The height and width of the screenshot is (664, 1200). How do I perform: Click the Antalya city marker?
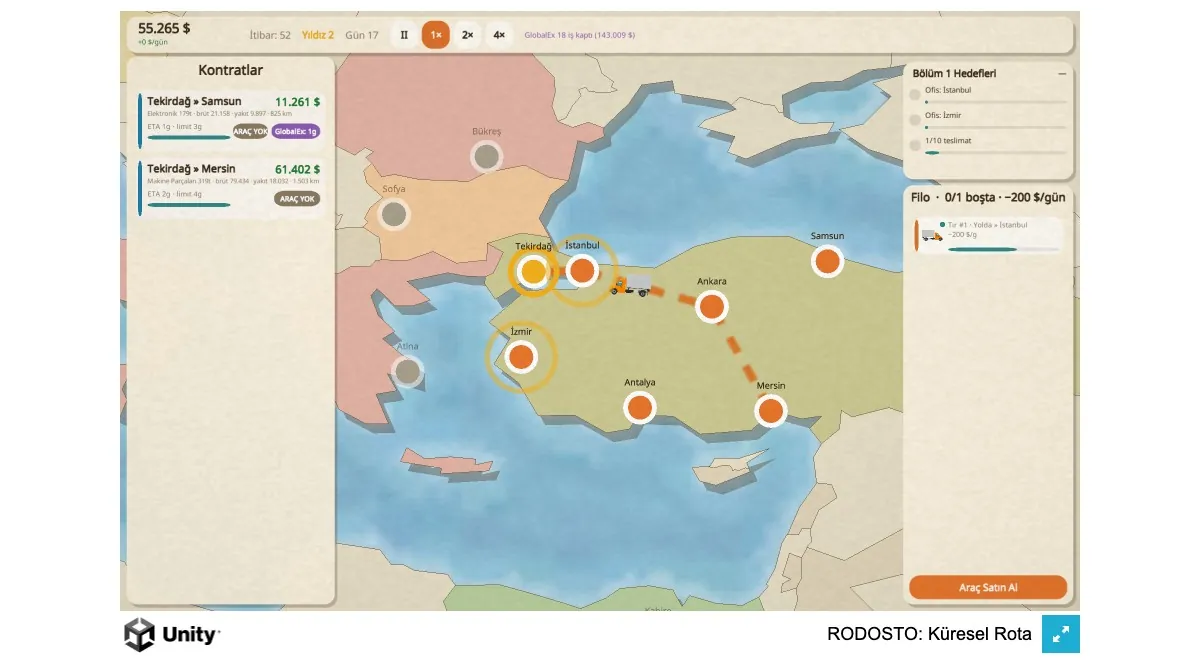(640, 407)
